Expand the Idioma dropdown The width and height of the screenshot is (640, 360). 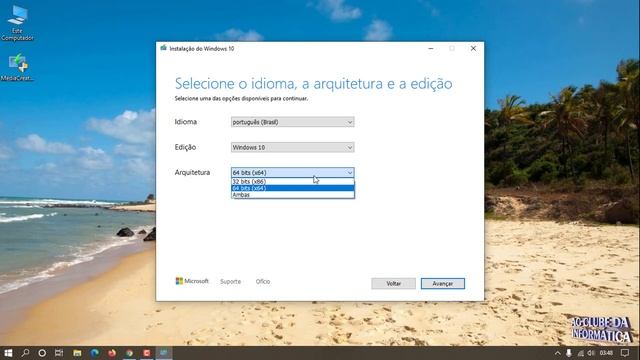pyautogui.click(x=293, y=122)
